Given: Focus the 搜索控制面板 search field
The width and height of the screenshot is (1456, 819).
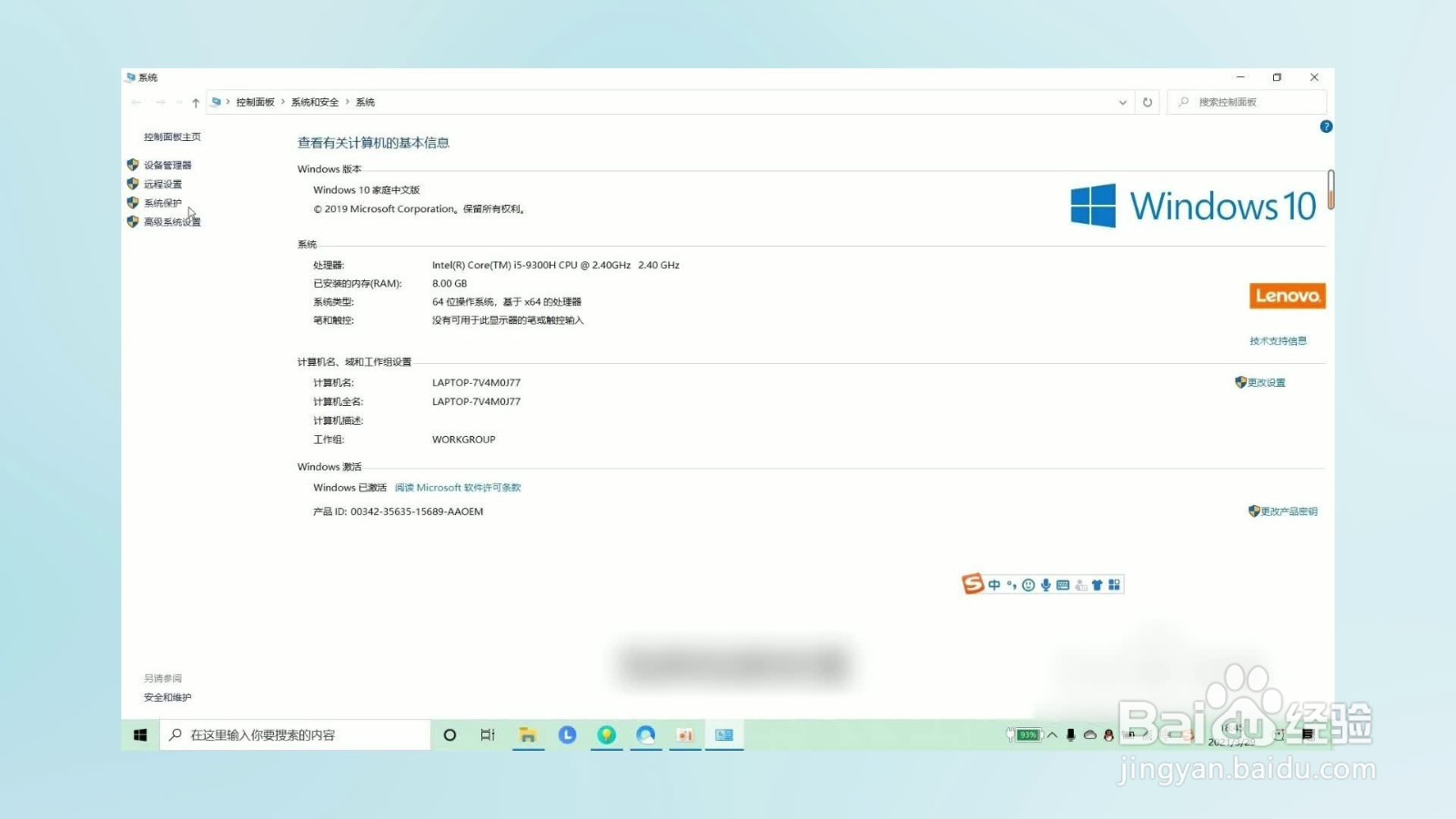Looking at the screenshot, I should [1247, 102].
